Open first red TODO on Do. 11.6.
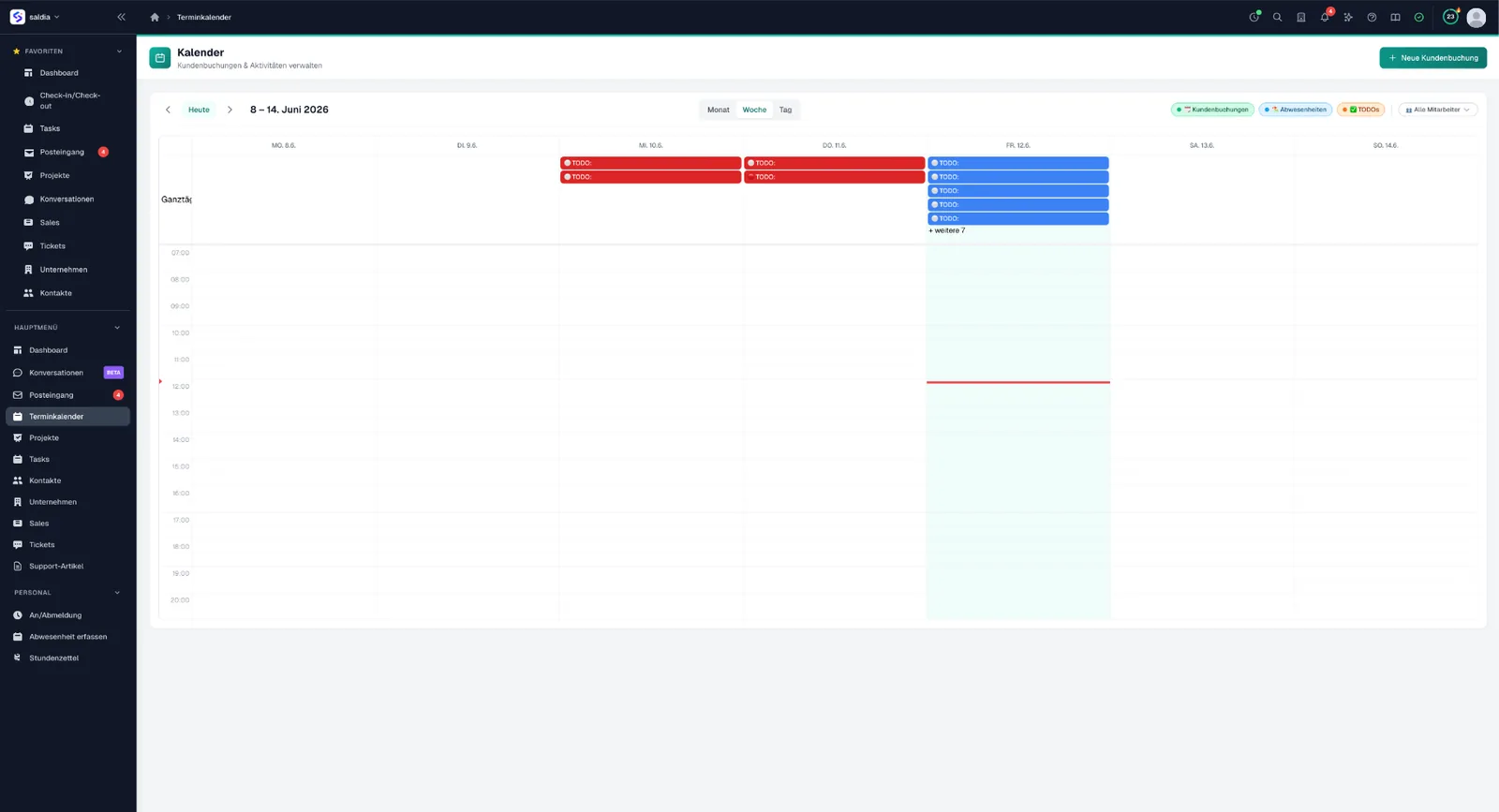The height and width of the screenshot is (812, 1499). point(834,163)
